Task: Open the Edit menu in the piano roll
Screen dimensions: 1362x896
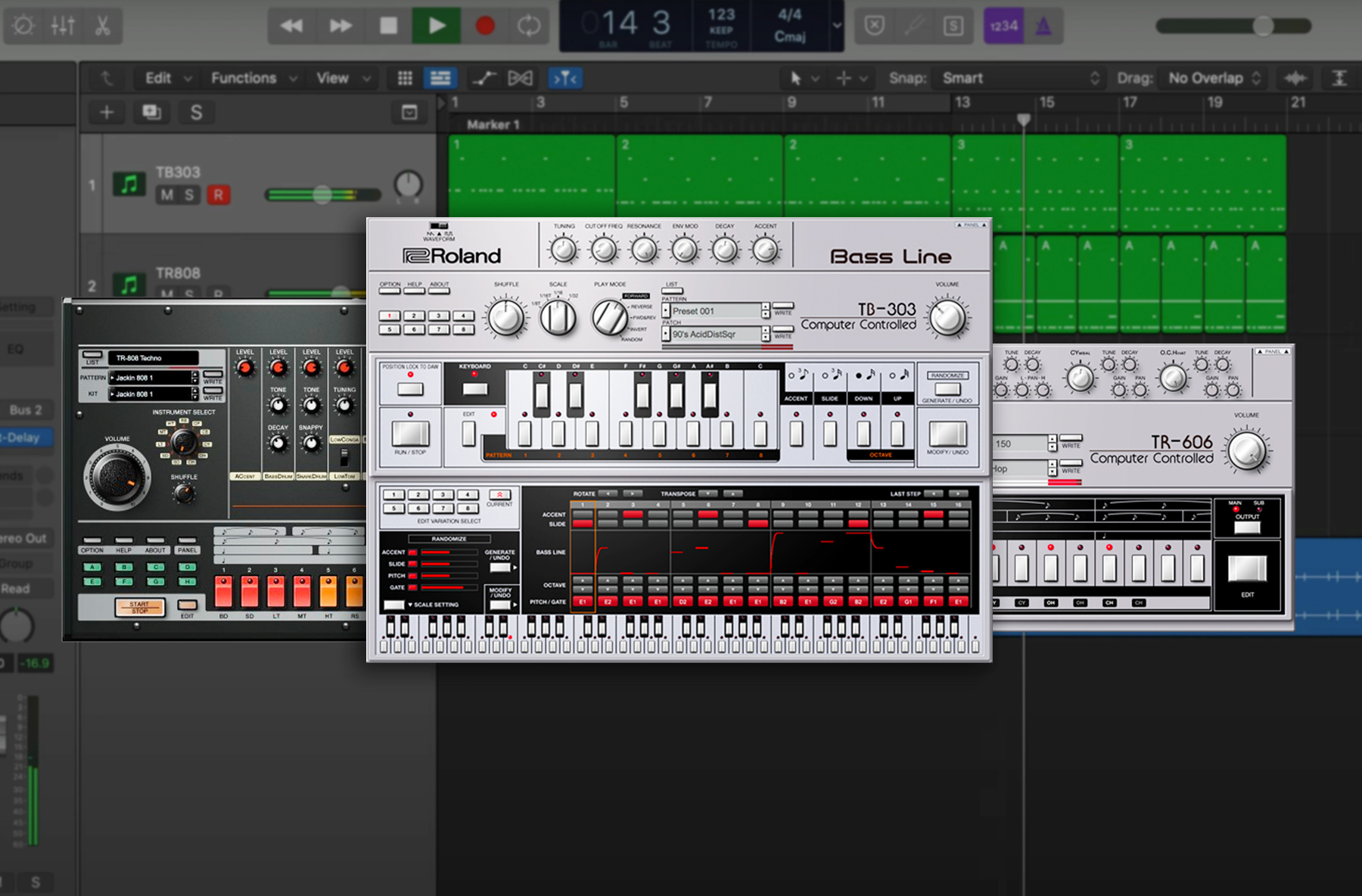Action: pyautogui.click(x=160, y=77)
